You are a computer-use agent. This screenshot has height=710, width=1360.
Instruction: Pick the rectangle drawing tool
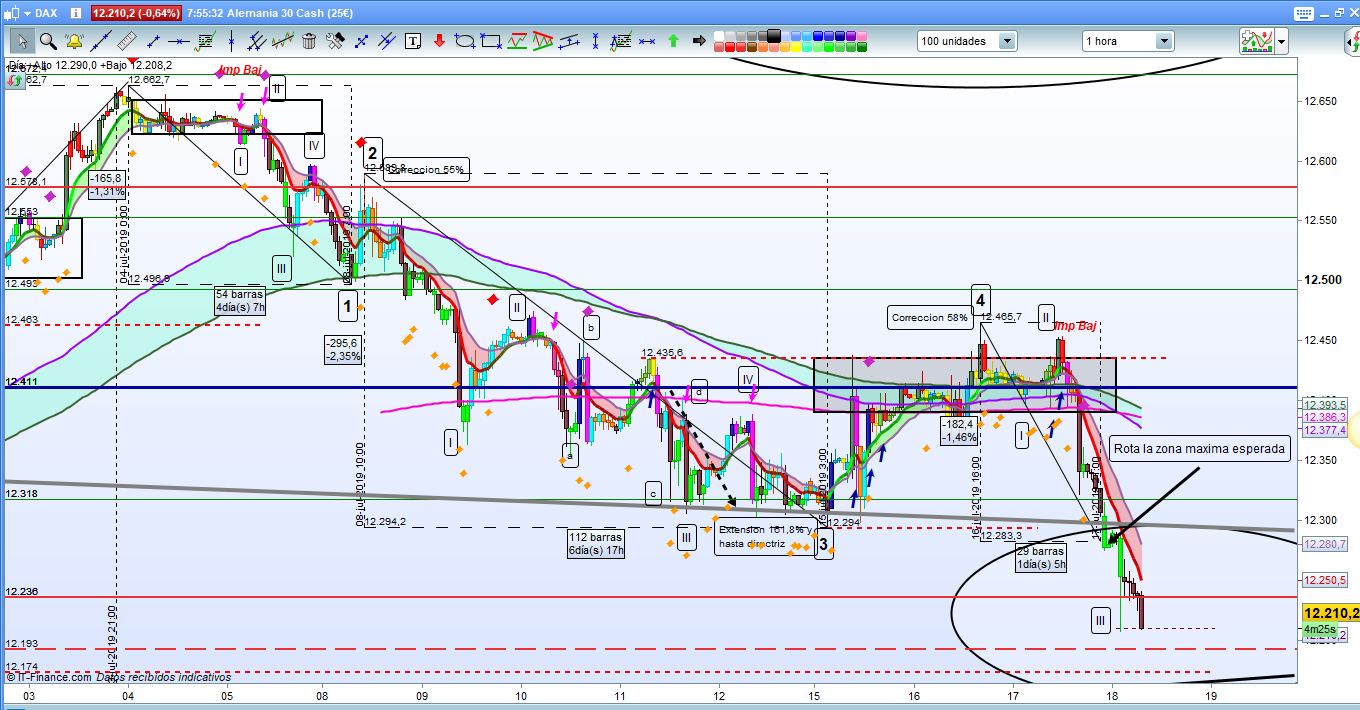(490, 41)
